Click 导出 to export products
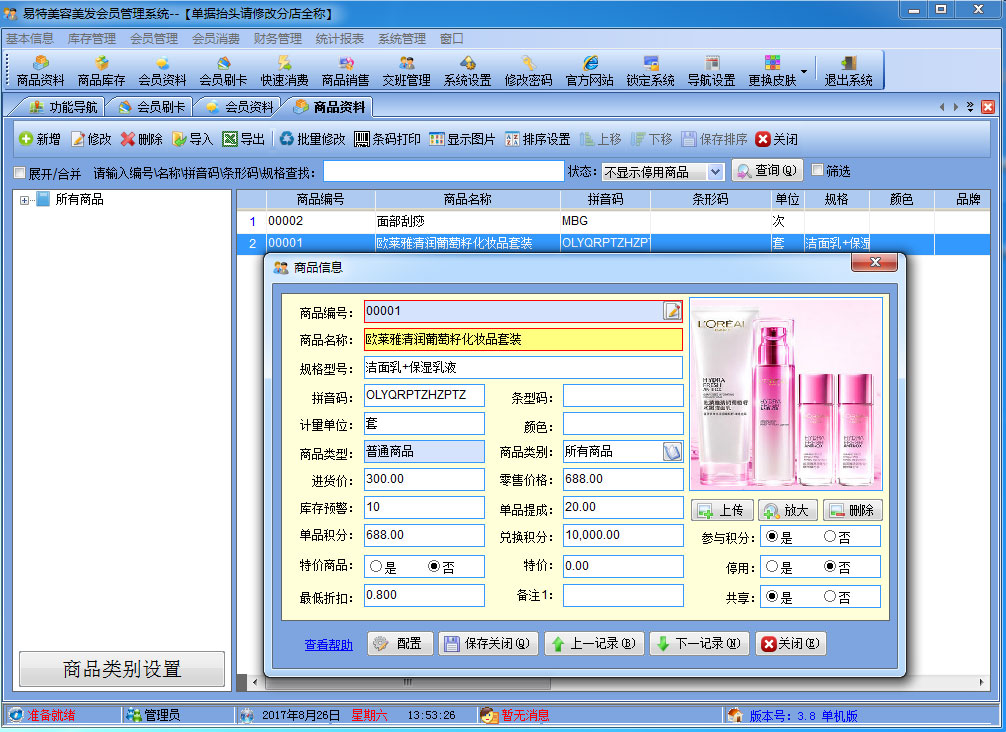1006x732 pixels. pyautogui.click(x=243, y=139)
